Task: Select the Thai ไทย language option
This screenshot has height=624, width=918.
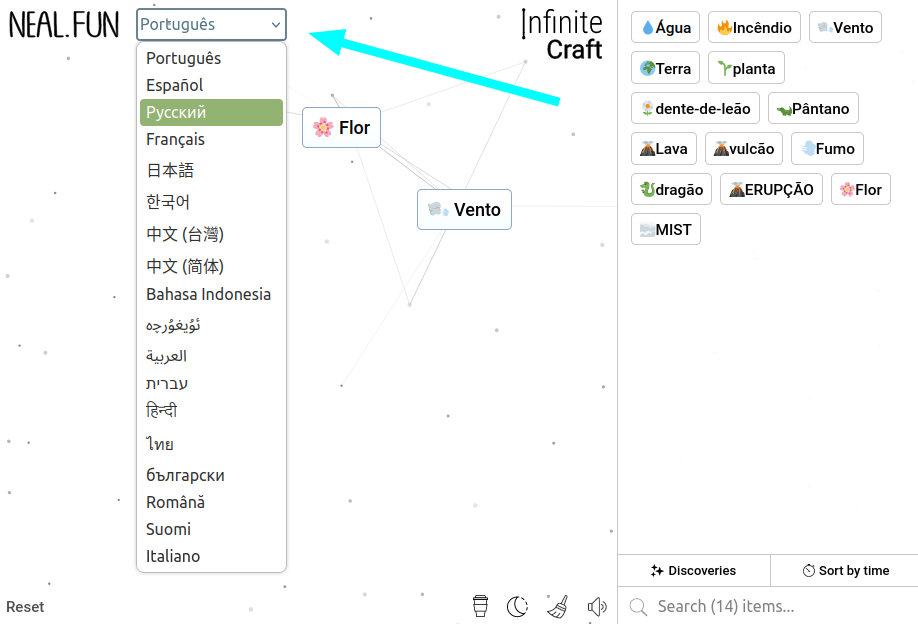Action: 211,444
